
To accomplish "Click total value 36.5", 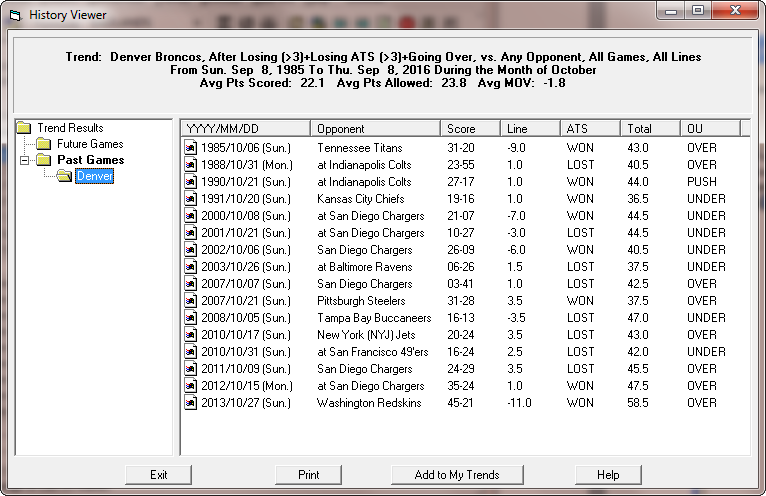I will (638, 199).
